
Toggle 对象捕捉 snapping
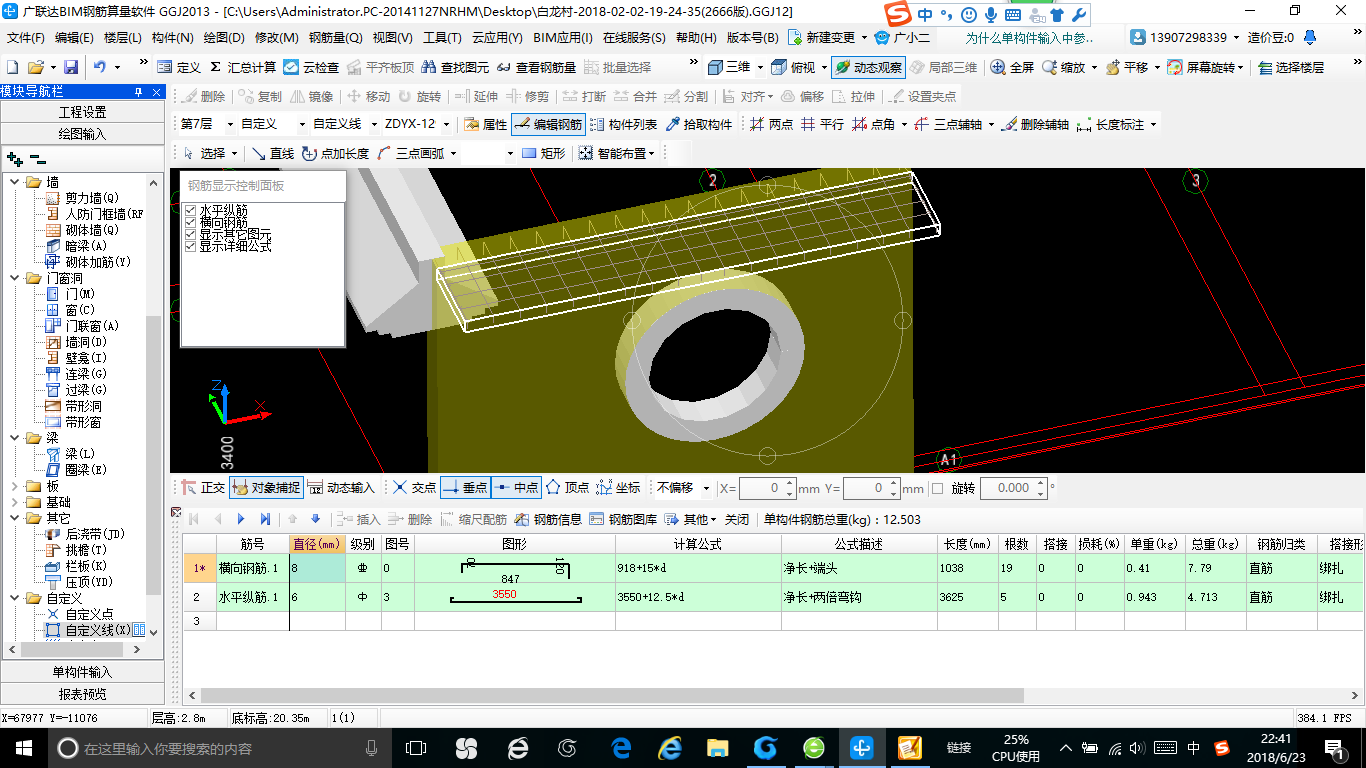tap(266, 488)
